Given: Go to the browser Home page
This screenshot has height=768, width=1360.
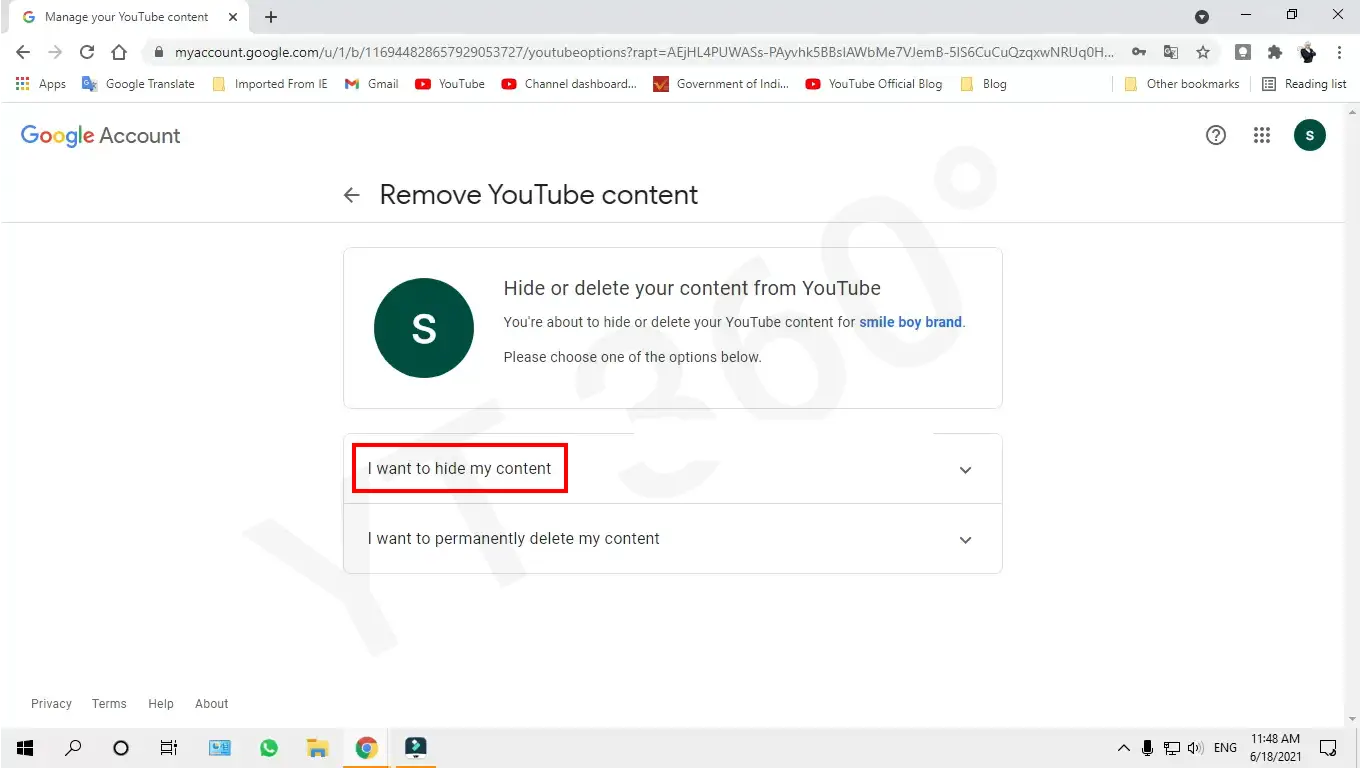Looking at the screenshot, I should pos(119,52).
